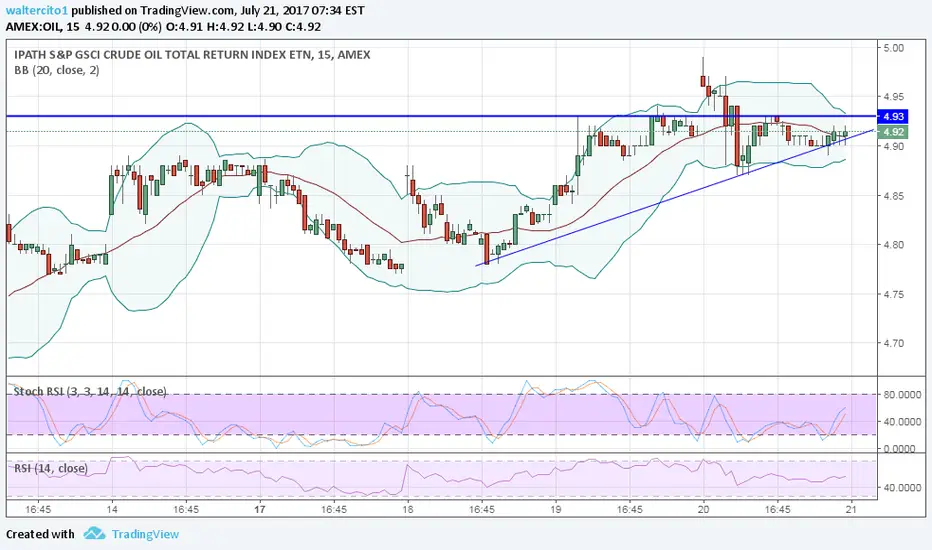Click the date 19 on the time axis
Image resolution: width=932 pixels, height=550 pixels.
(x=555, y=510)
